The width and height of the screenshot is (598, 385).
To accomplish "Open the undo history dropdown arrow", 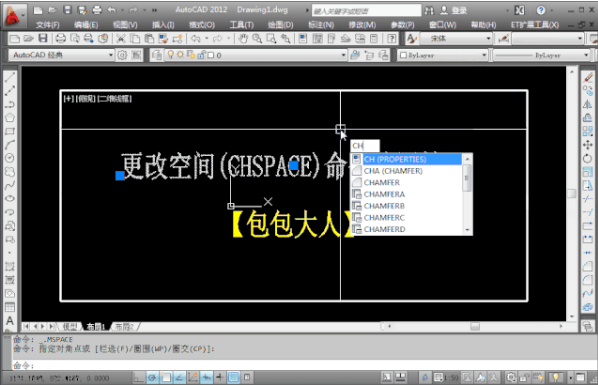I will (x=207, y=39).
